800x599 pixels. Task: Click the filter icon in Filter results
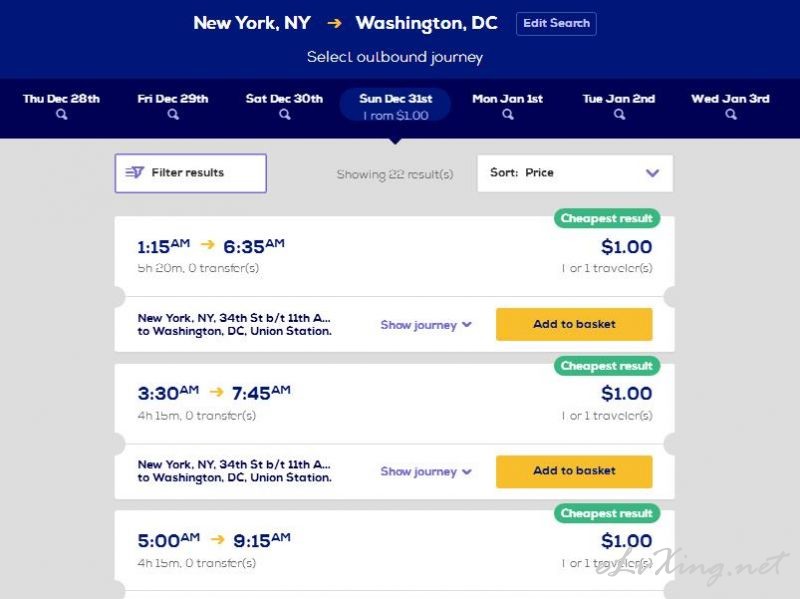(135, 172)
